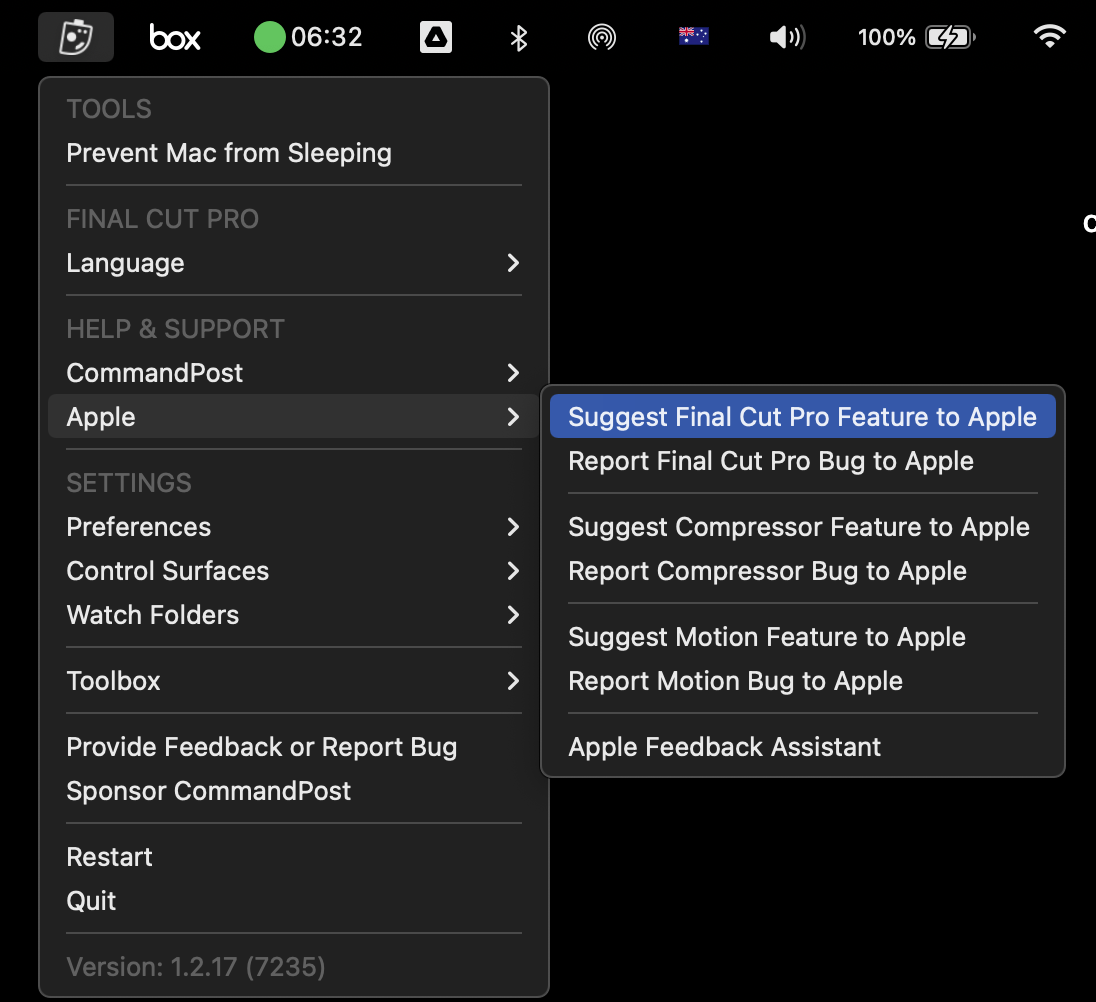This screenshot has width=1096, height=1002.
Task: Expand the Toolbox submenu
Action: pos(294,681)
